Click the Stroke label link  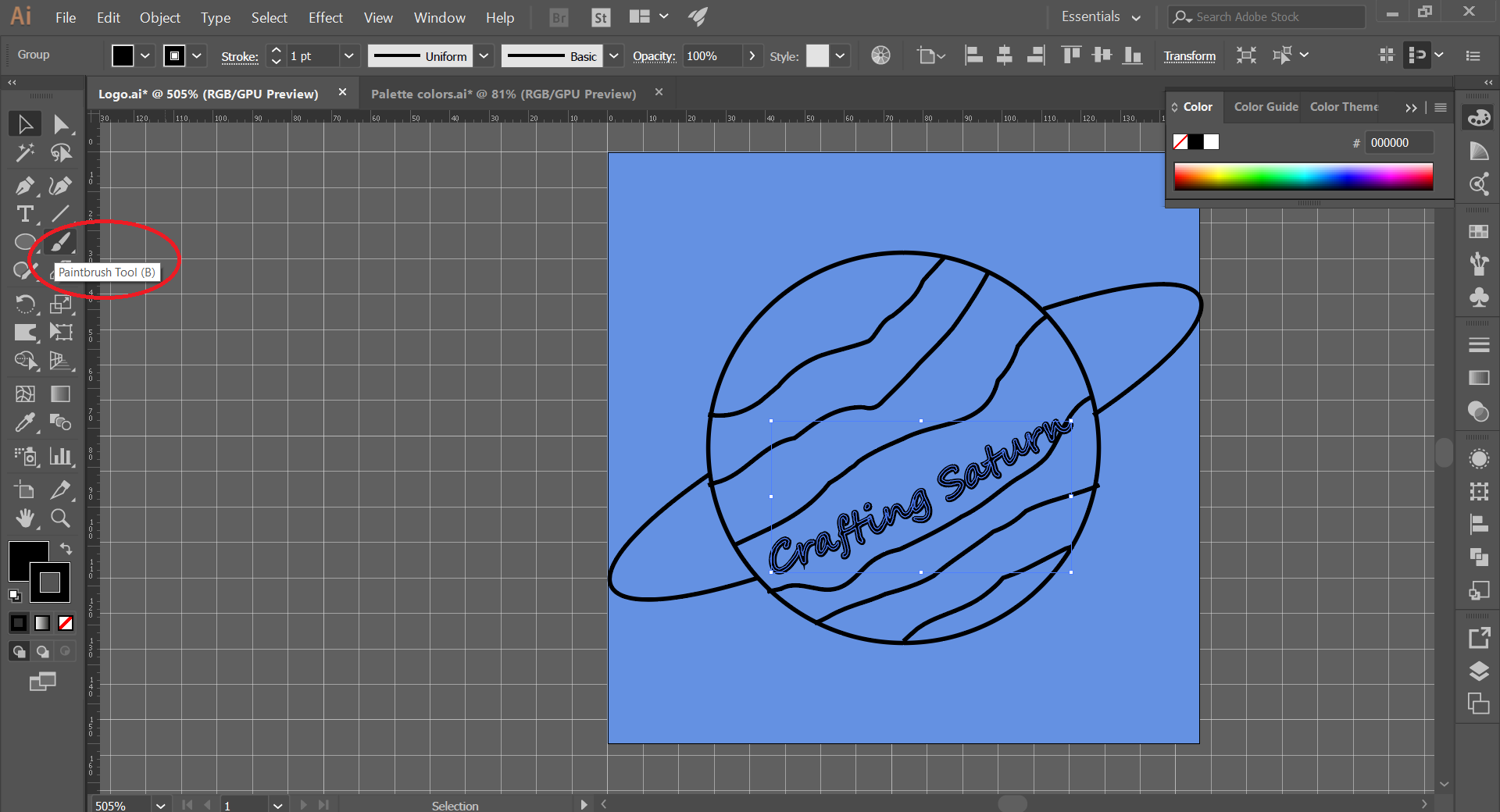[x=239, y=56]
